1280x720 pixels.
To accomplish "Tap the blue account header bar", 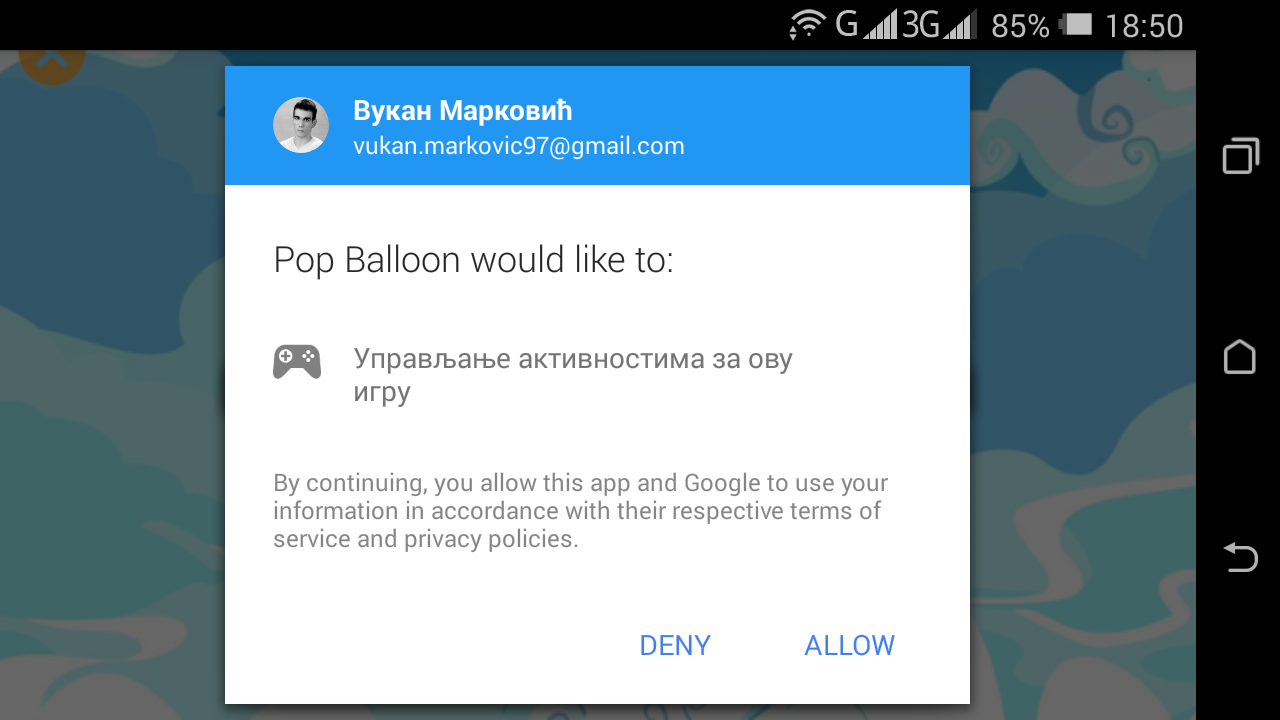I will point(597,125).
